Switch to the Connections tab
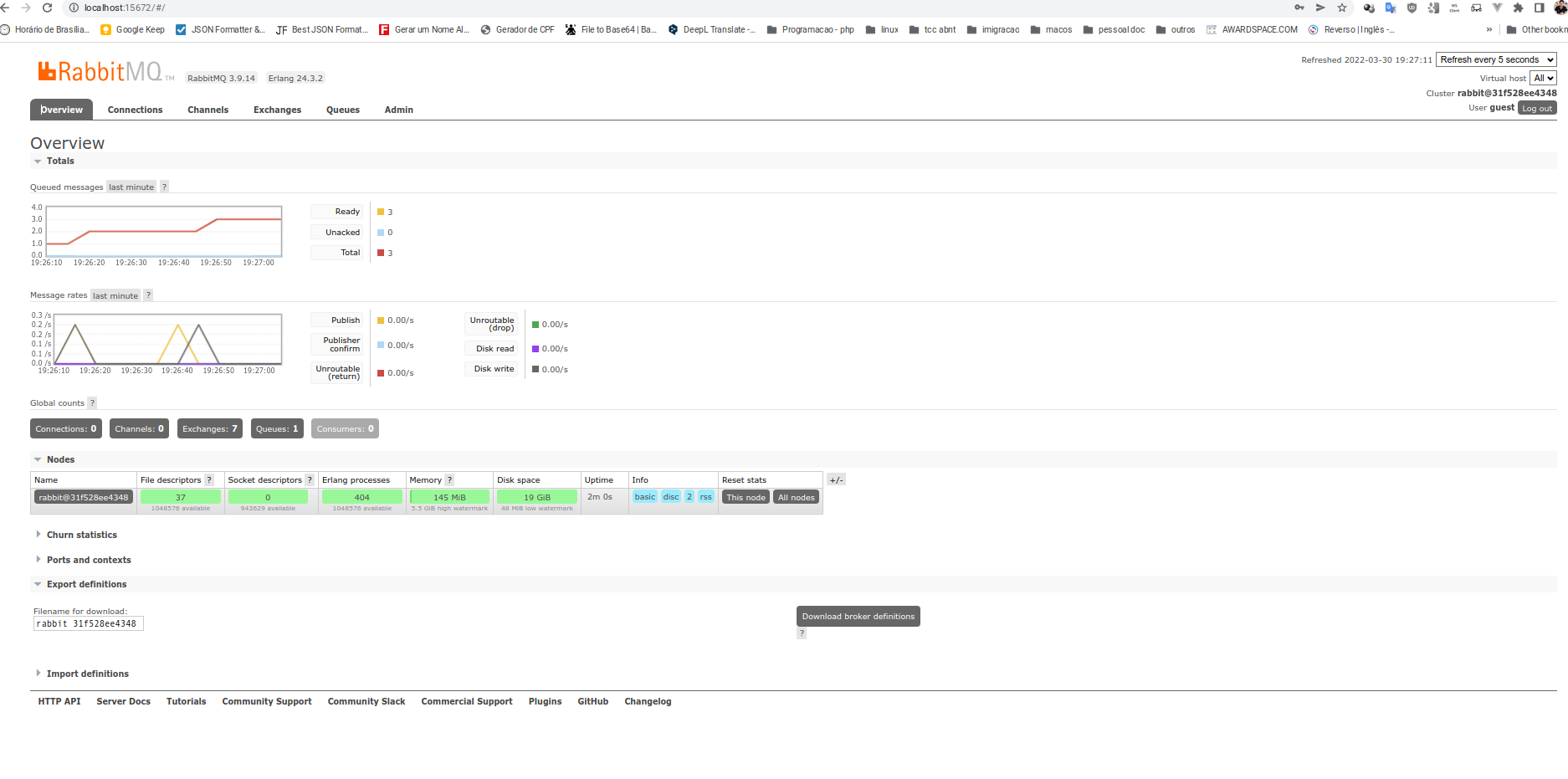This screenshot has width=1568, height=779. (135, 110)
